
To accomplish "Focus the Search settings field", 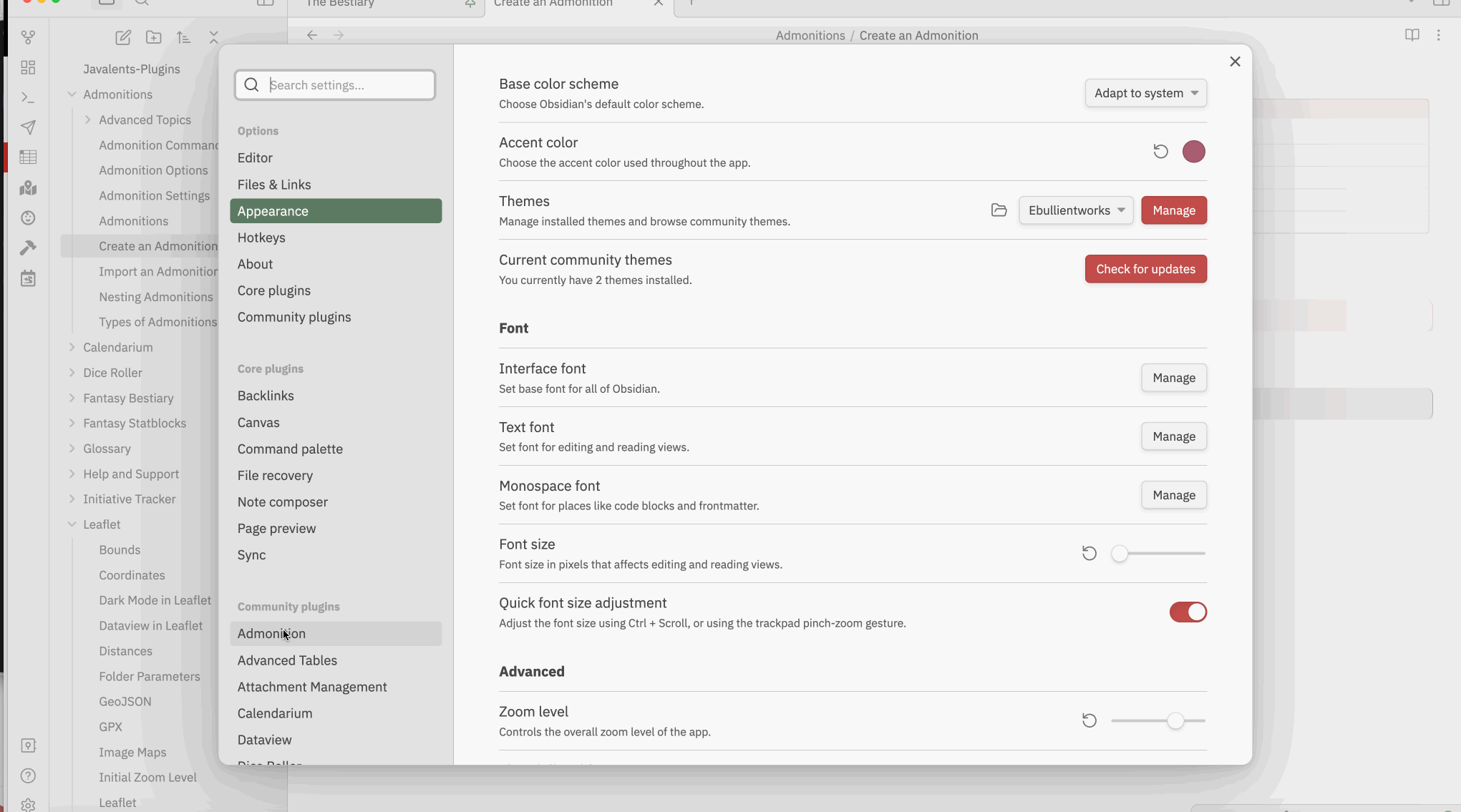I will 335,85.
